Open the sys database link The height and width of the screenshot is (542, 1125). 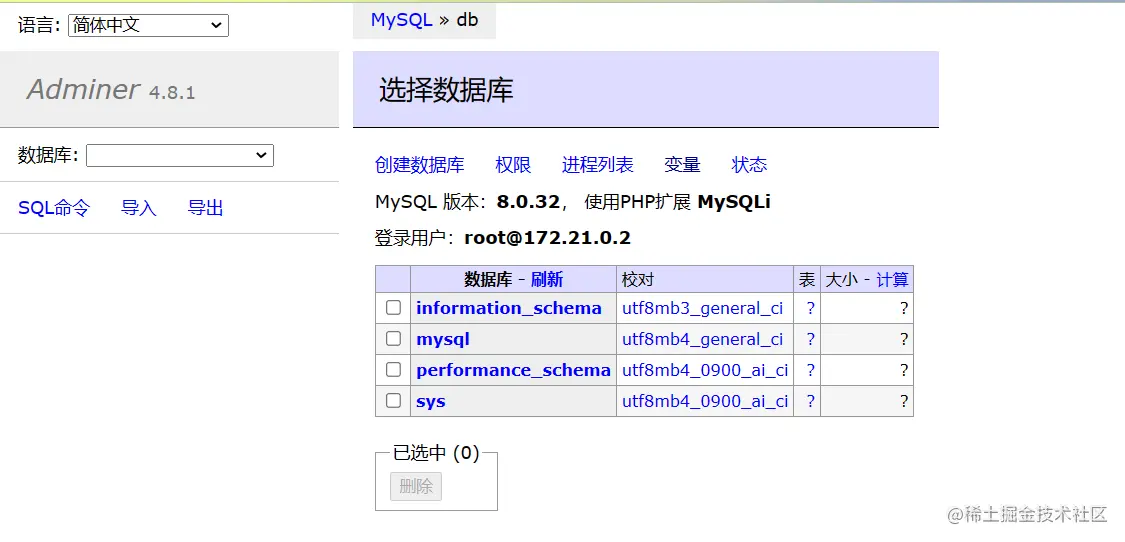[430, 401]
